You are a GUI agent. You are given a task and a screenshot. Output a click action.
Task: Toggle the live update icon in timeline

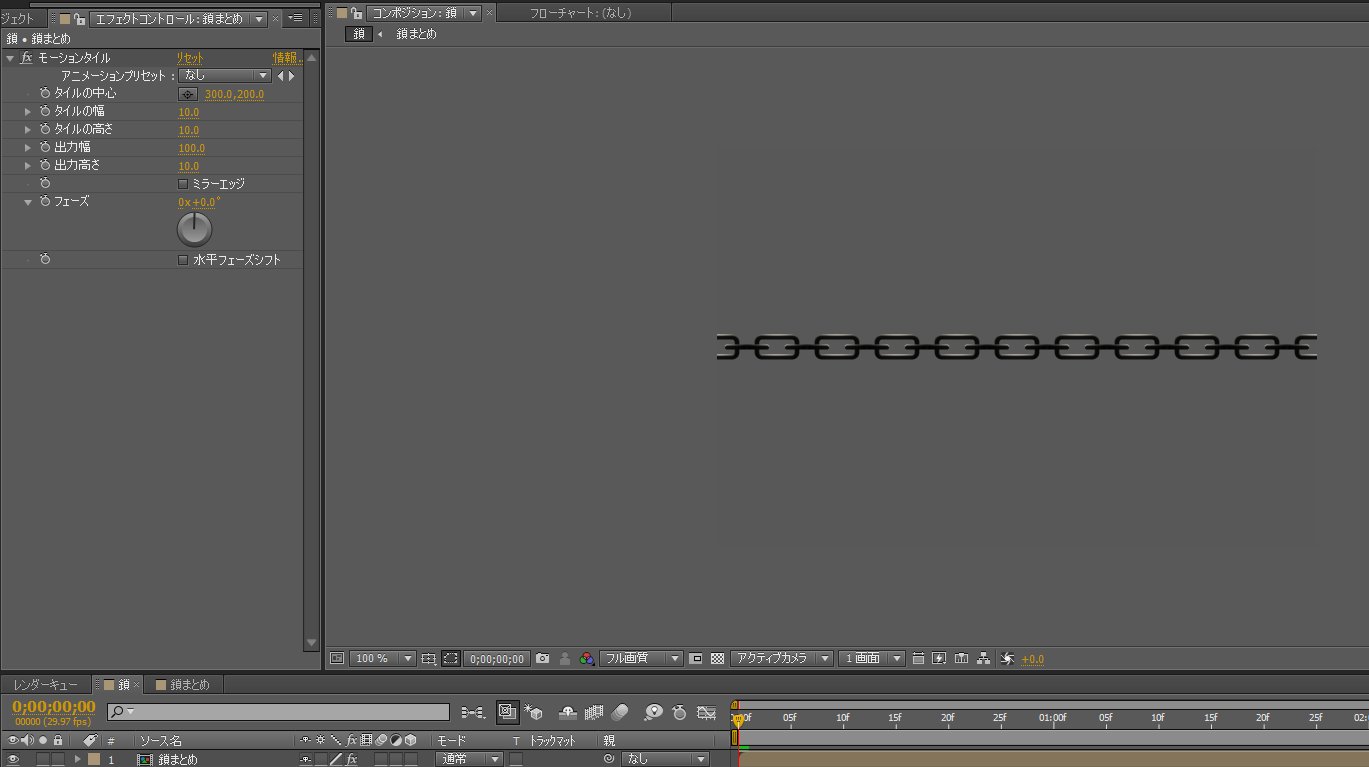coord(507,712)
